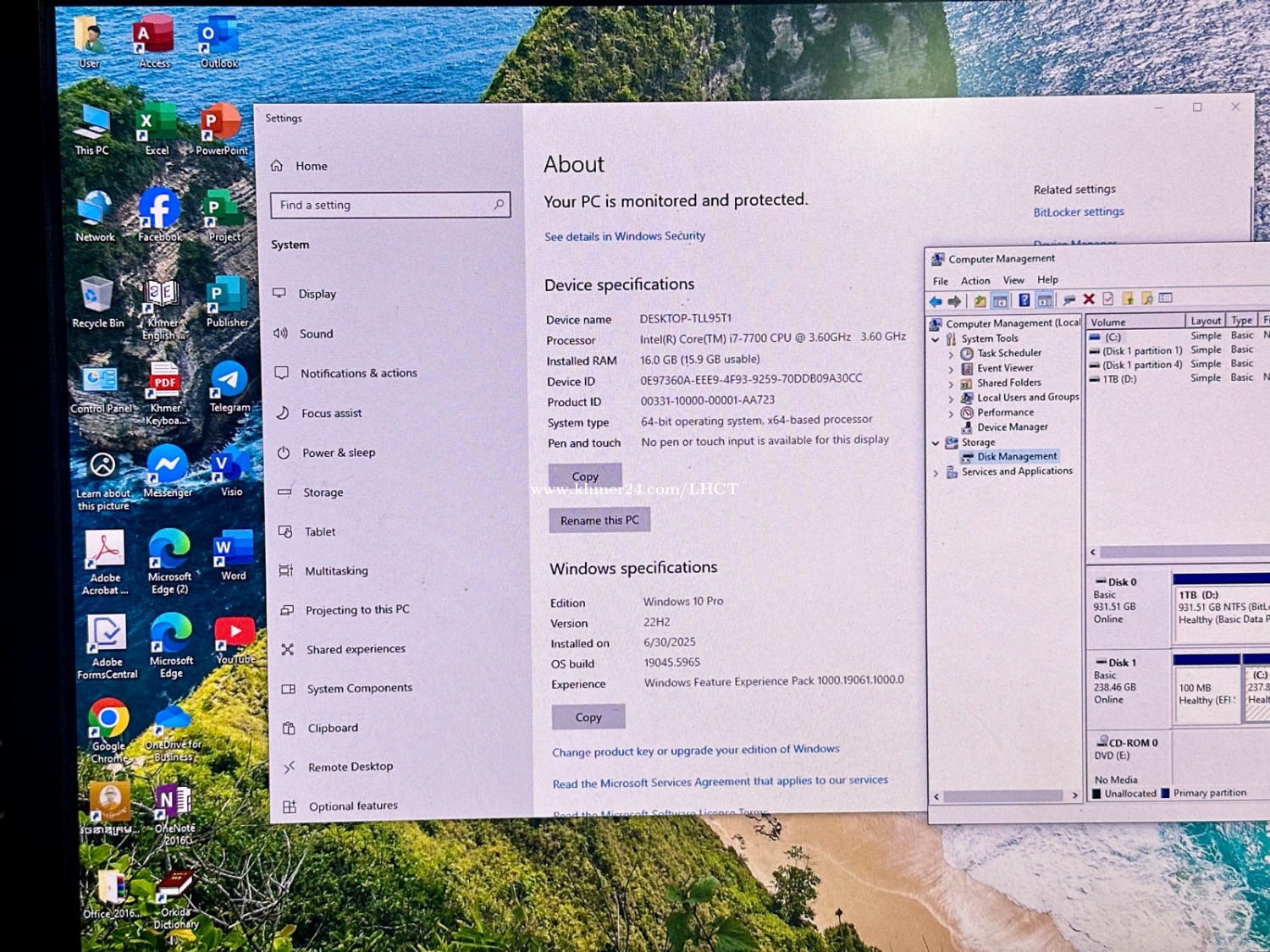Select the PowerPoint desktop shortcut
The width and height of the screenshot is (1270, 952).
[221, 129]
